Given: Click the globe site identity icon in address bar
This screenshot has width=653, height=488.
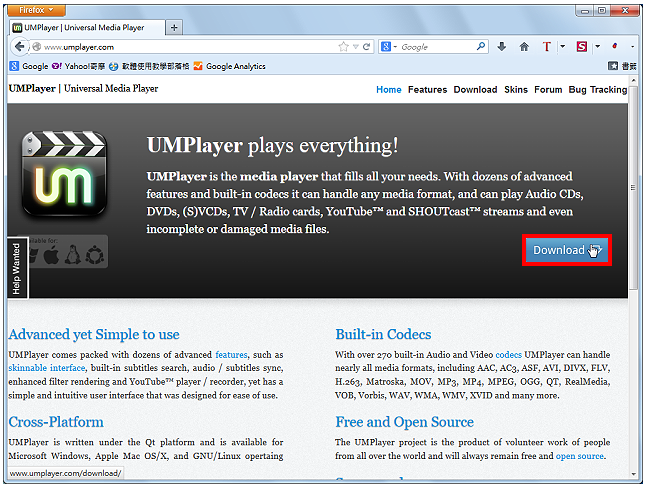Looking at the screenshot, I should [x=37, y=47].
